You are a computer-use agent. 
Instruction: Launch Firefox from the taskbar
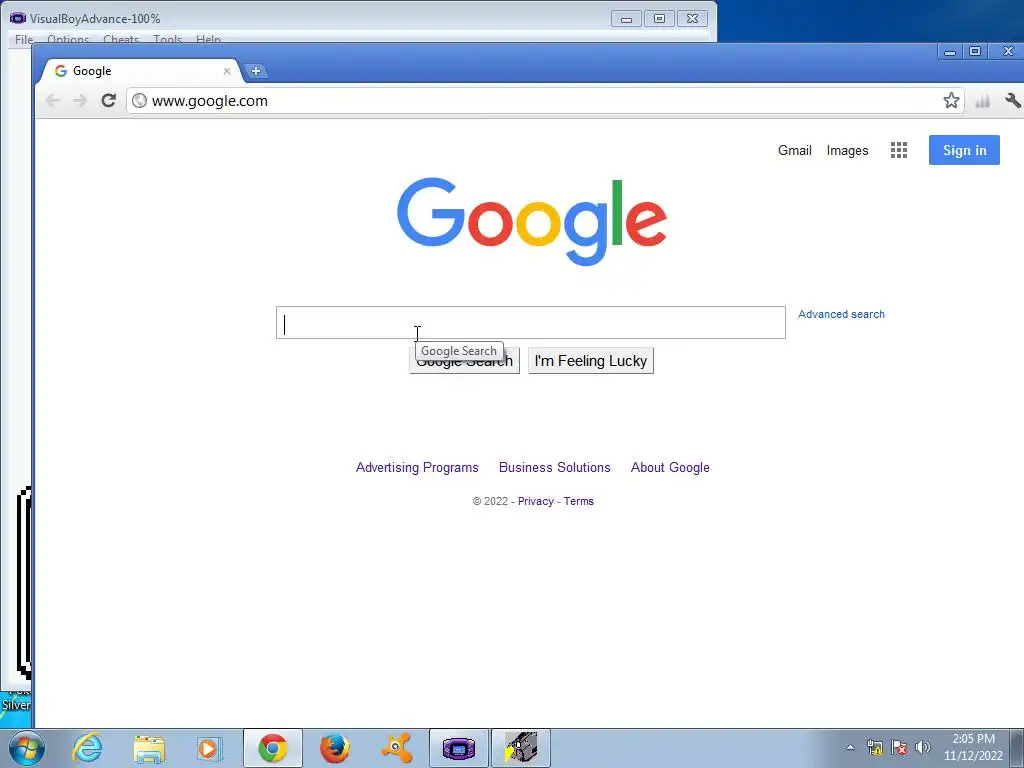(334, 748)
